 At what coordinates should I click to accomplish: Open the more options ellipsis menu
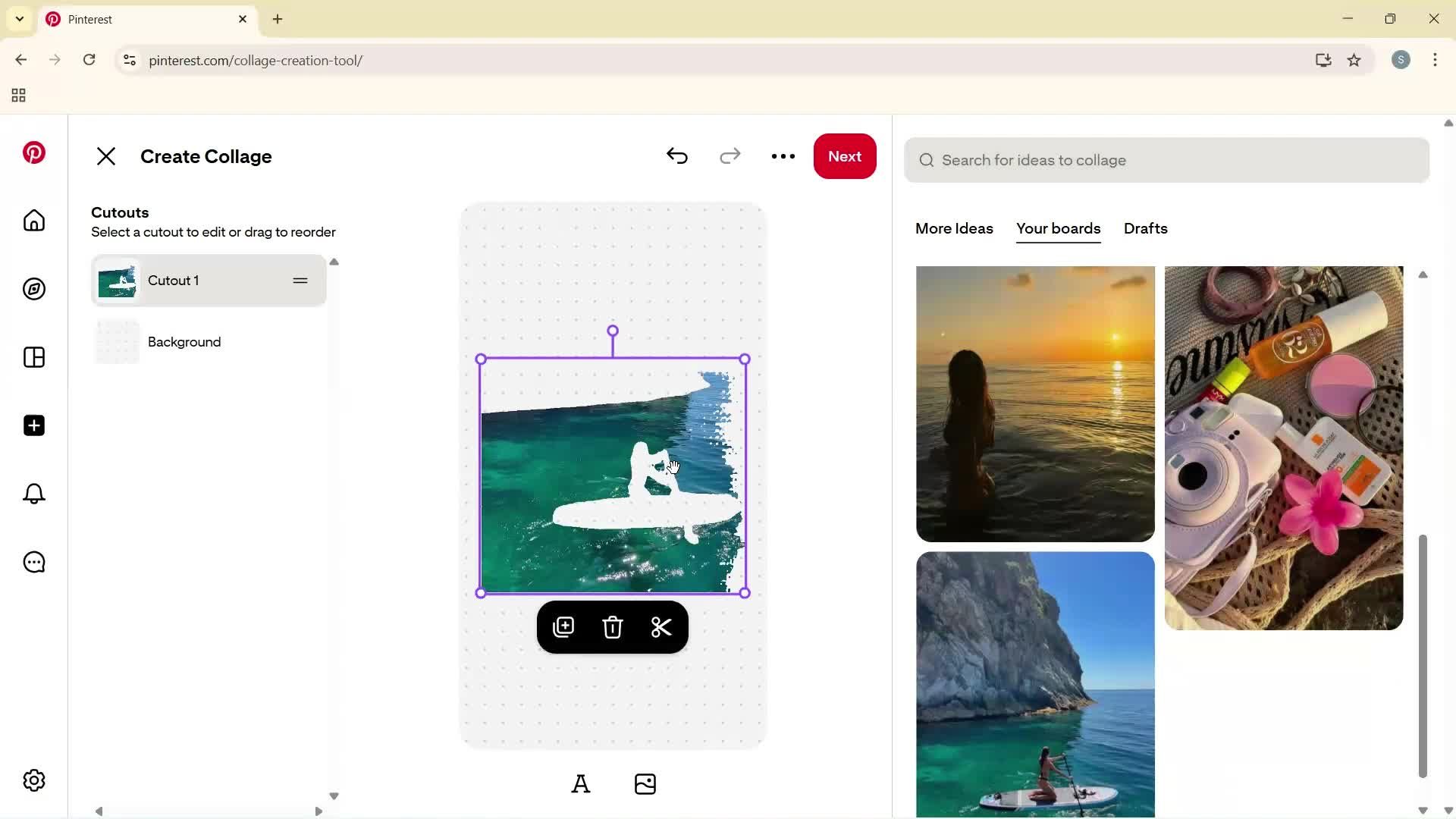coord(783,156)
